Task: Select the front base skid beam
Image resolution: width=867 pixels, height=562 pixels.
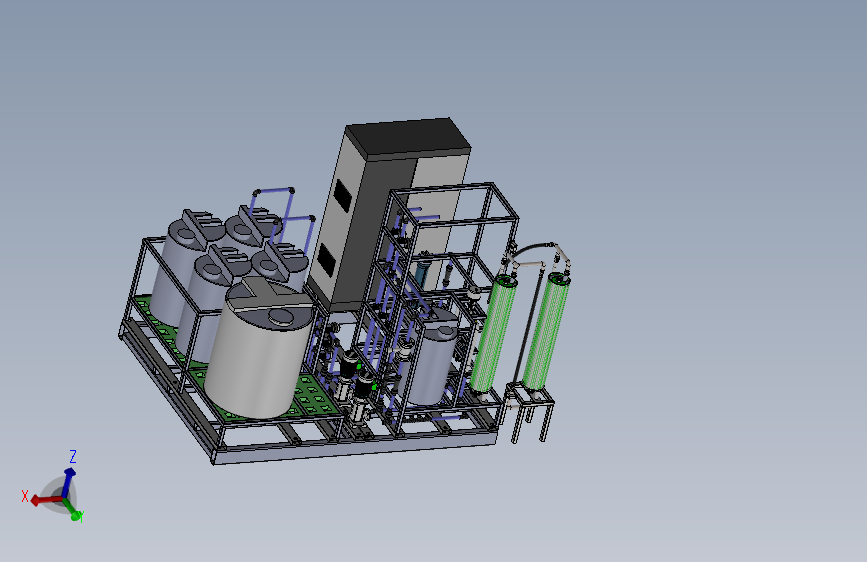Action: click(357, 449)
